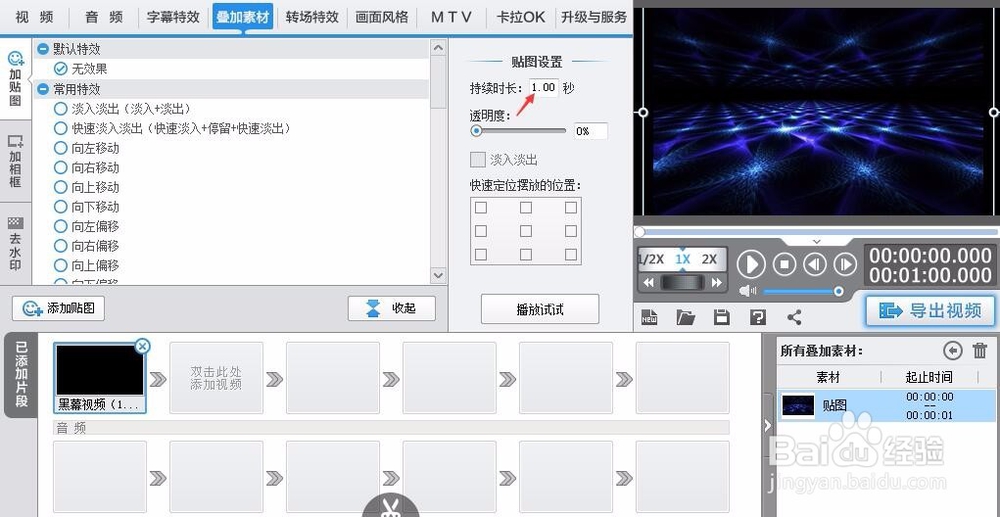Screen dimensions: 1000x517
Task: Select 加贴图 side panel icon
Action: tap(15, 79)
